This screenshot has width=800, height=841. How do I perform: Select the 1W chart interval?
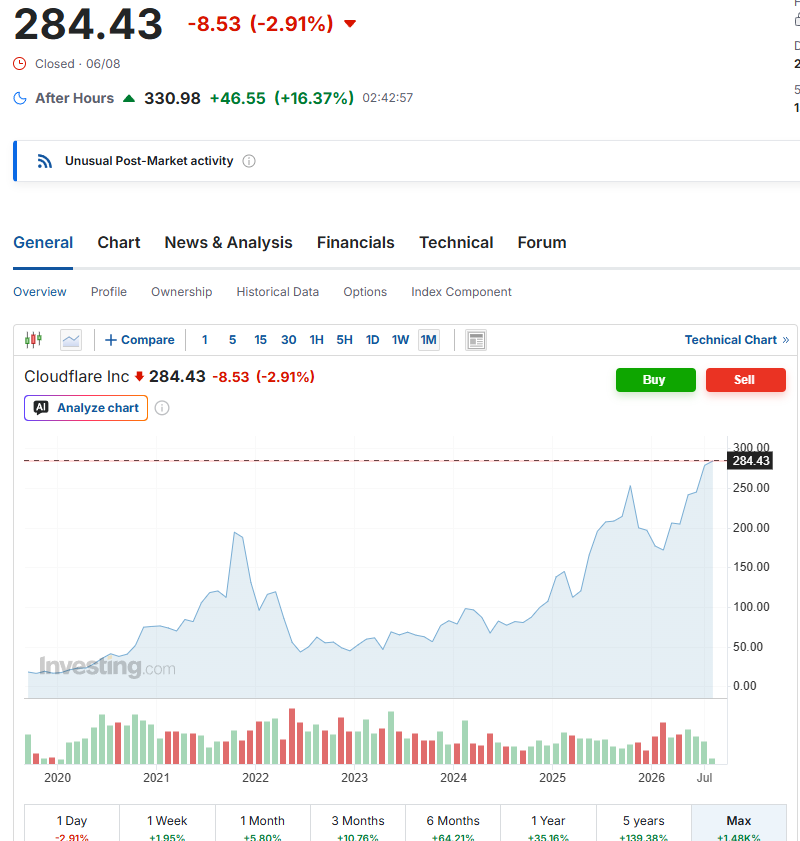pyautogui.click(x=400, y=340)
